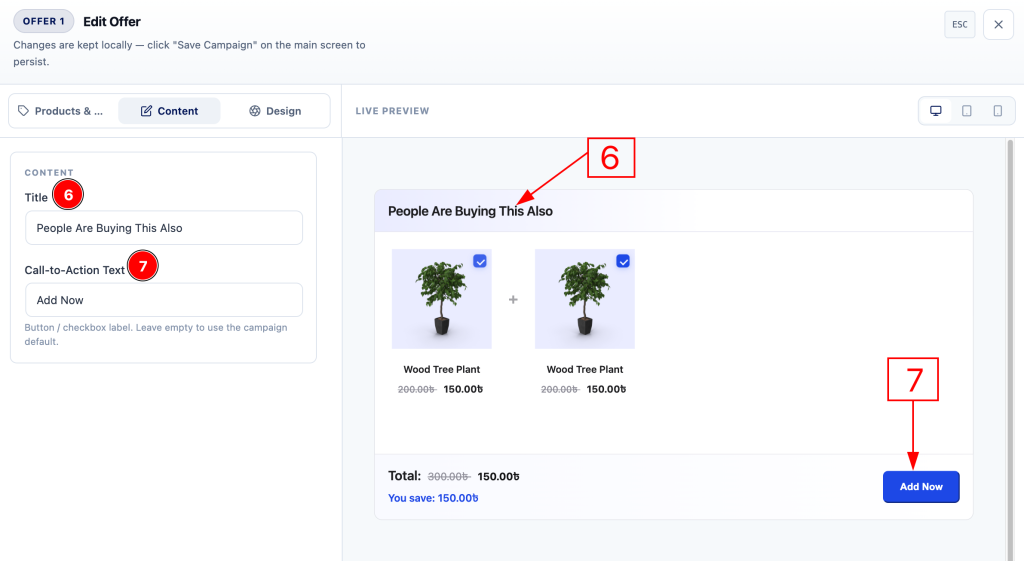Uncheck the first Wood Tree Plant checkbox
Image resolution: width=1024 pixels, height=561 pixels.
[x=480, y=261]
